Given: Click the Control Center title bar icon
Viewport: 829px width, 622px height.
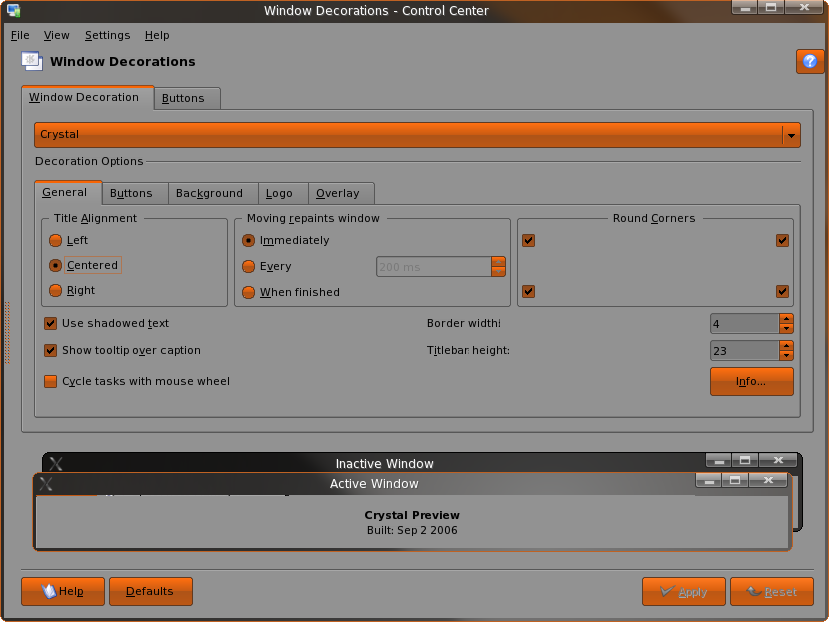Looking at the screenshot, I should pyautogui.click(x=13, y=10).
